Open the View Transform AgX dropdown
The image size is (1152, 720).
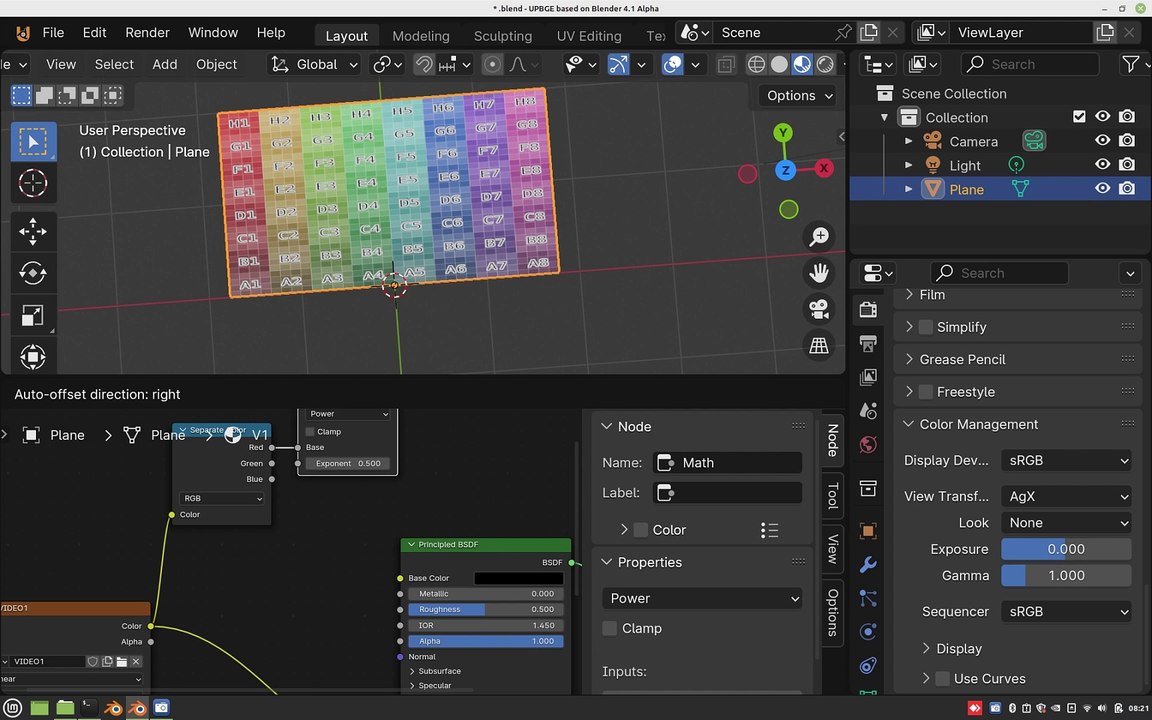(1066, 497)
